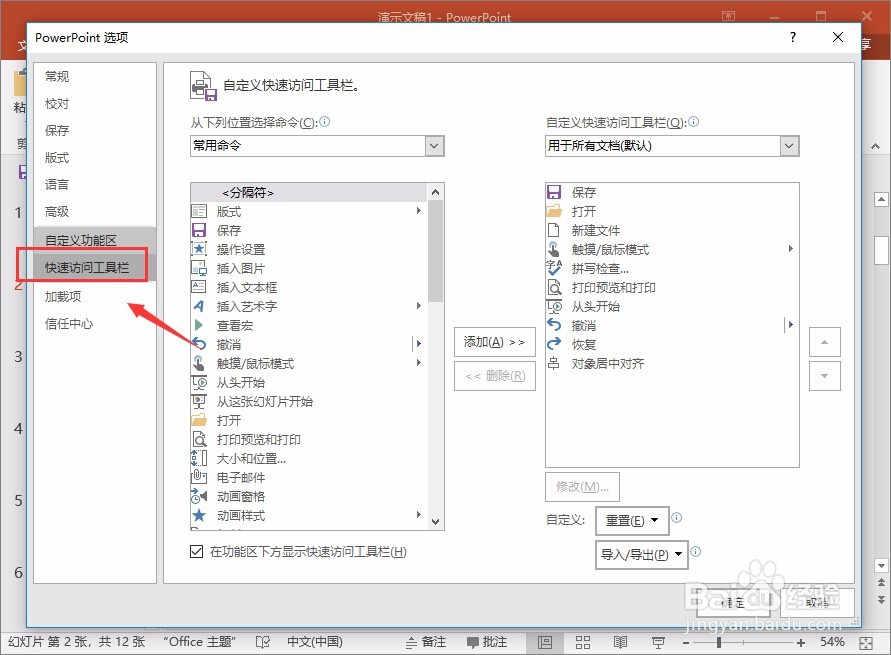The image size is (891, 655).
Task: Click info icon beside Choose commands label
Action: pos(324,122)
